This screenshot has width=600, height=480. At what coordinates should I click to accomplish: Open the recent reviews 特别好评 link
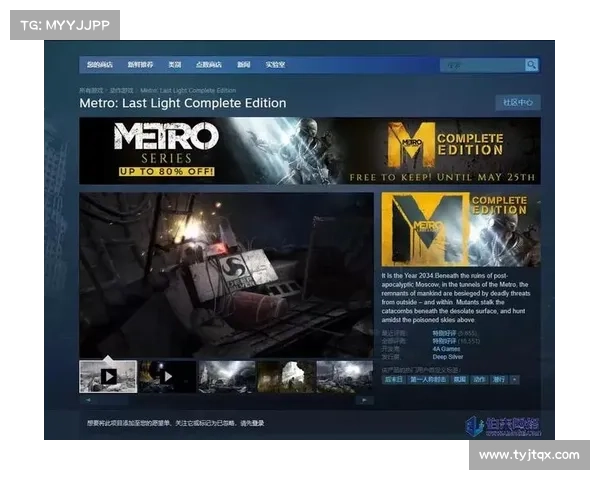[445, 333]
